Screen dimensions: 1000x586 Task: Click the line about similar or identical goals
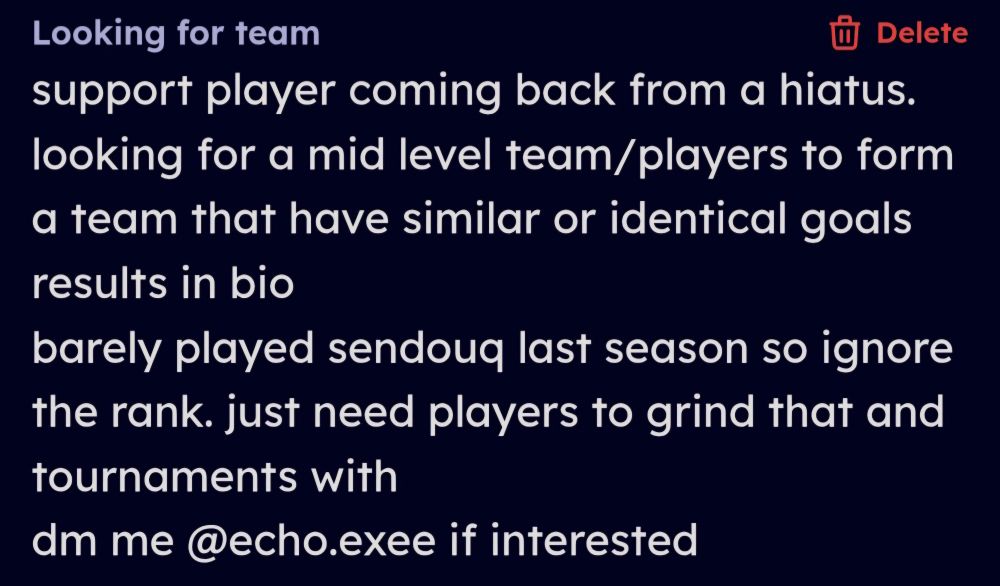(x=472, y=220)
